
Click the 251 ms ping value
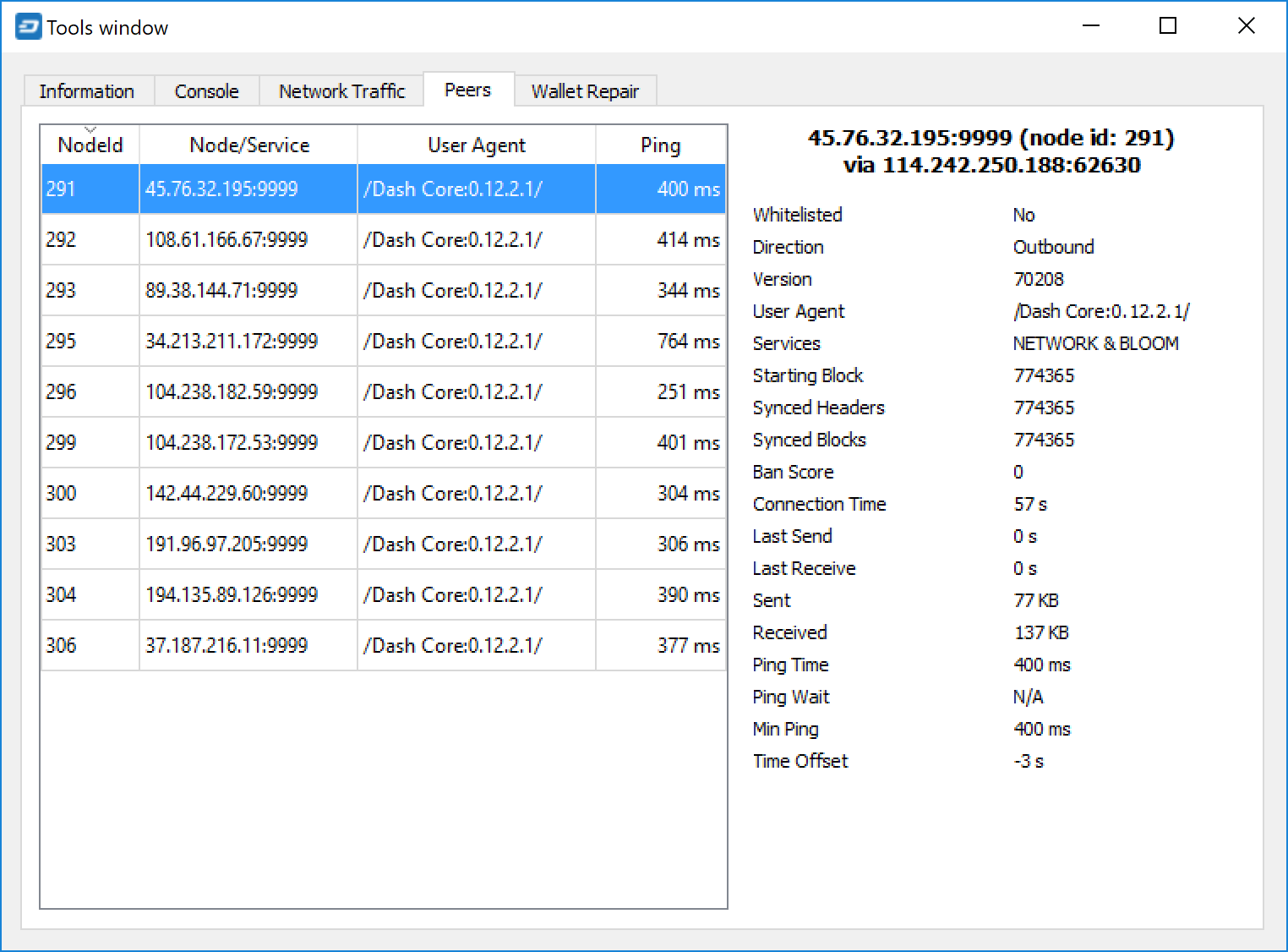[689, 391]
